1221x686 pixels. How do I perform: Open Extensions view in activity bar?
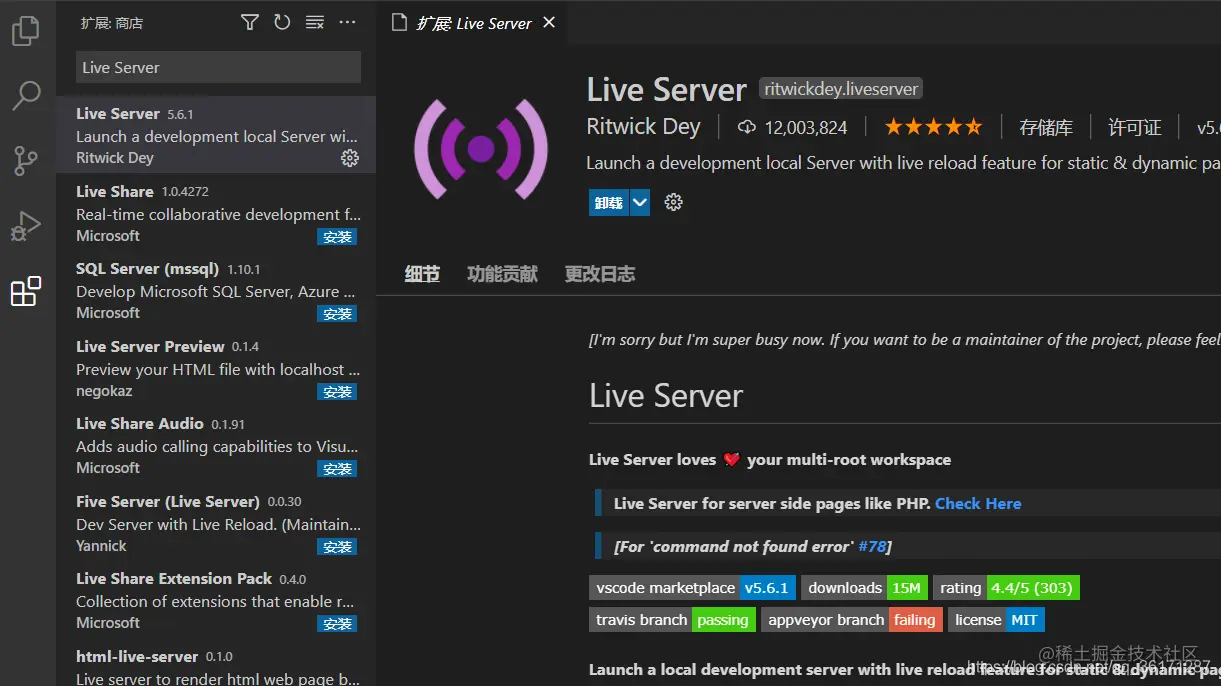point(25,291)
